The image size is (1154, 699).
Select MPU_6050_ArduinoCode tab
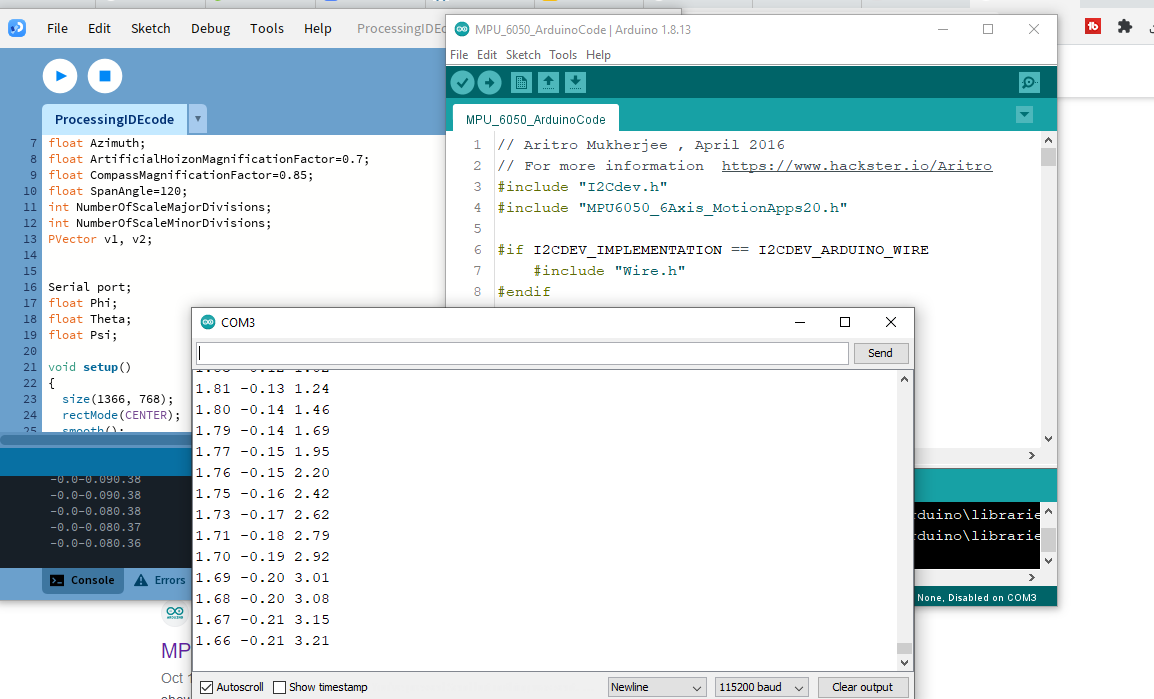536,119
